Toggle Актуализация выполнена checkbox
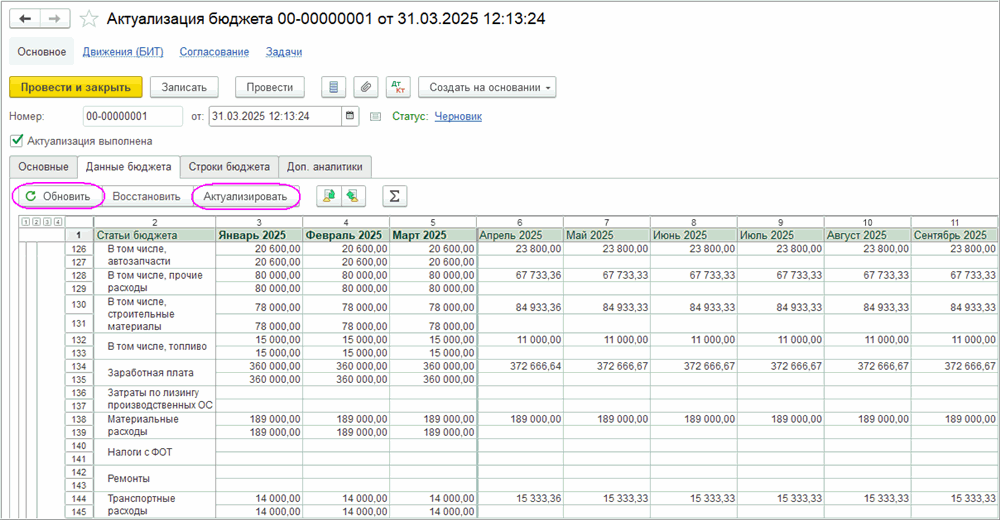The image size is (1000, 520). click(x=16, y=141)
